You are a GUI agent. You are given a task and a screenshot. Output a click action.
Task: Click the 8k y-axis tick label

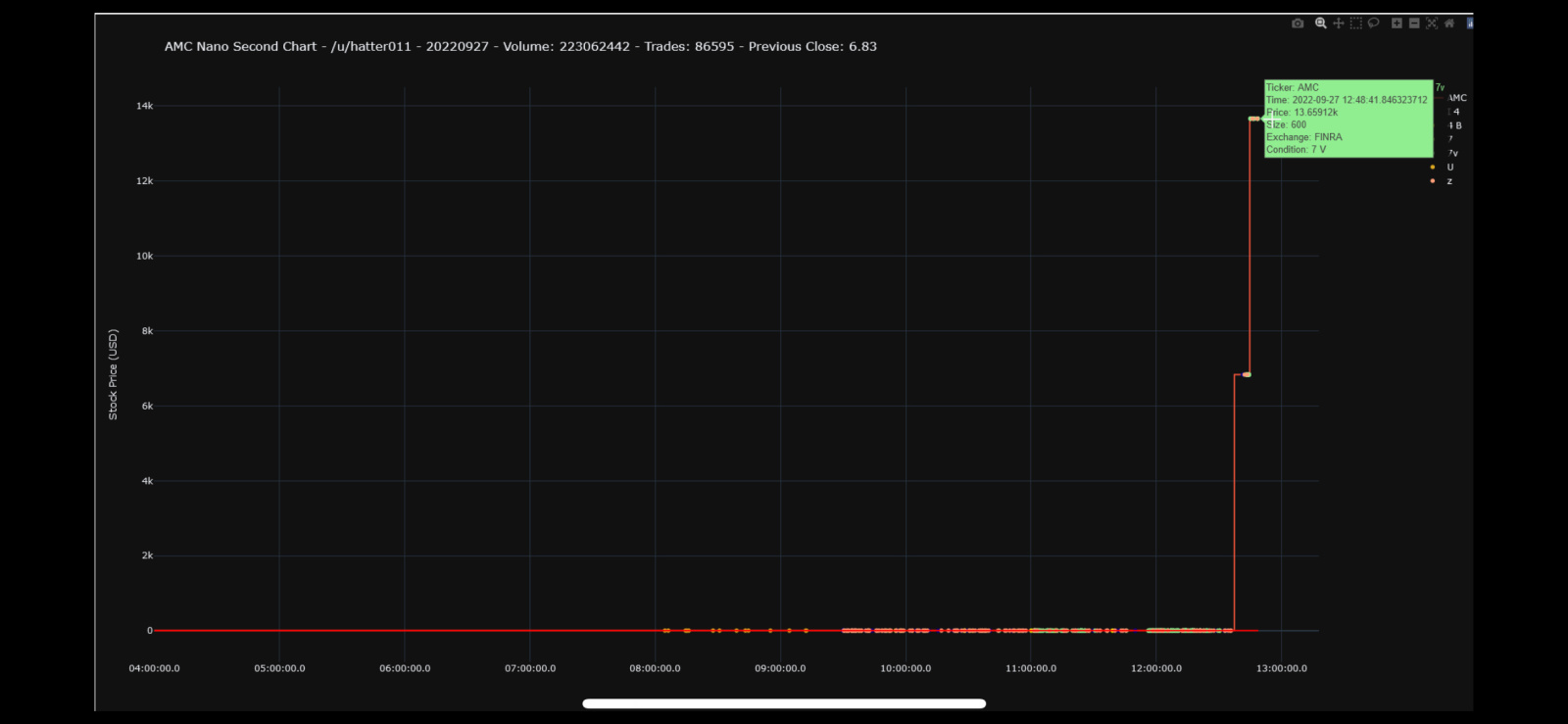(x=147, y=331)
